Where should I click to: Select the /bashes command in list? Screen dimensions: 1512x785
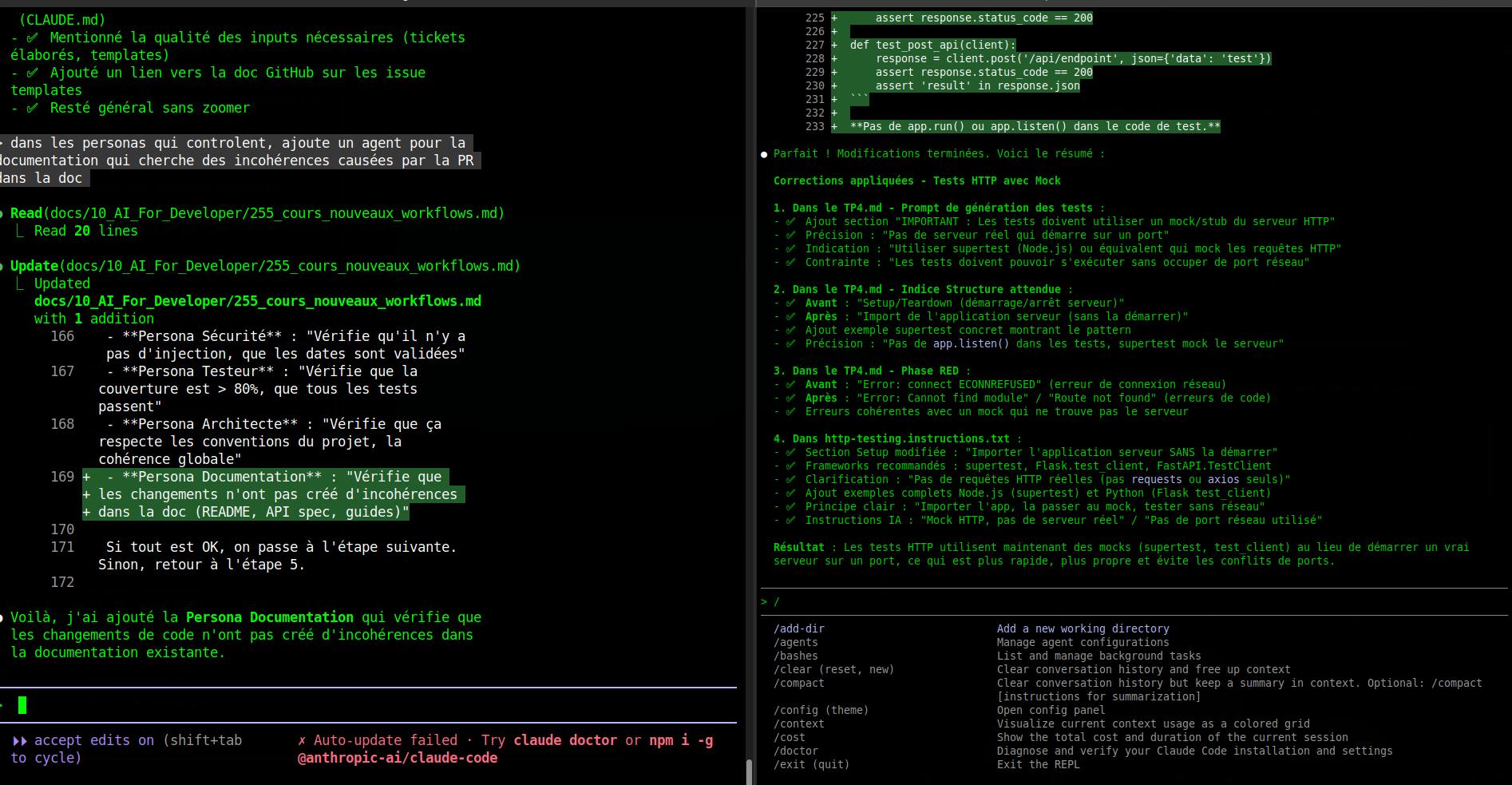pyautogui.click(x=795, y=656)
